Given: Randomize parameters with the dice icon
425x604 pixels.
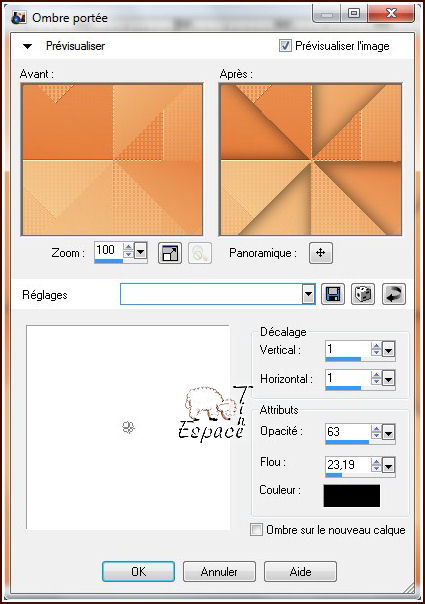Looking at the screenshot, I should point(363,295).
